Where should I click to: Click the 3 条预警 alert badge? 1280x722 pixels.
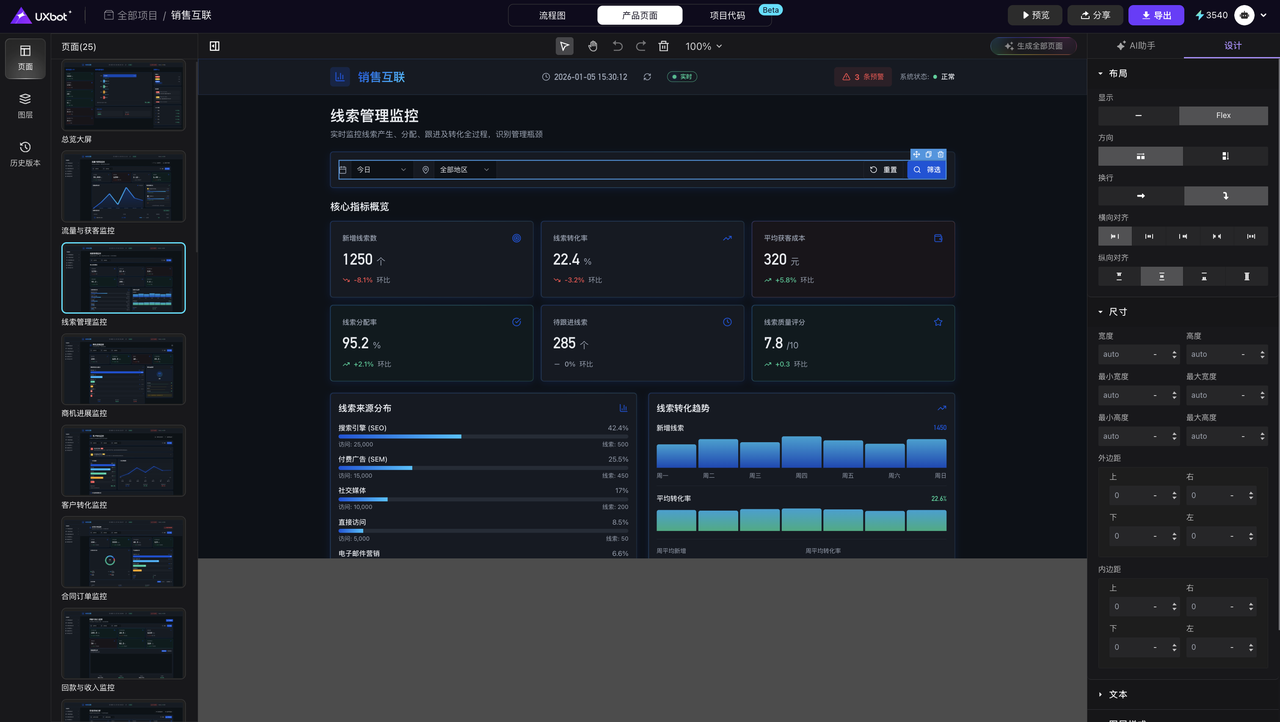coord(863,77)
